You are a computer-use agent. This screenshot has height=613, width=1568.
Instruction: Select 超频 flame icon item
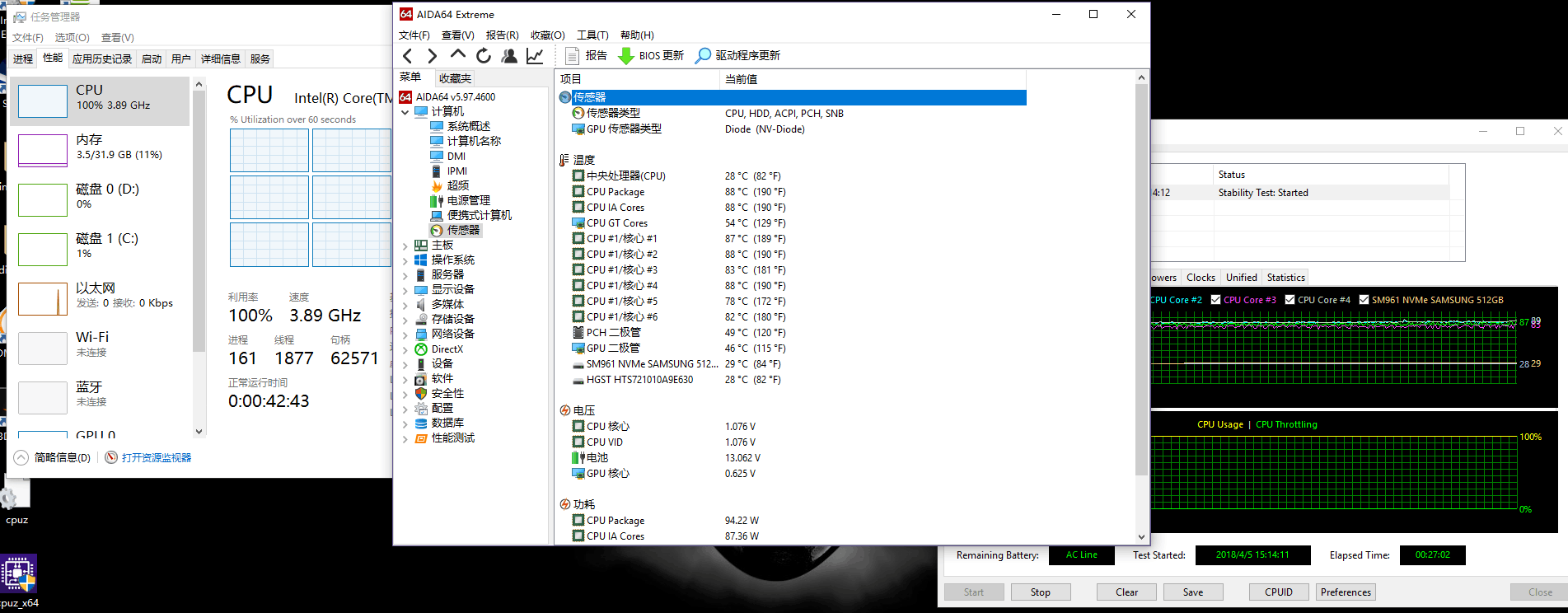450,185
